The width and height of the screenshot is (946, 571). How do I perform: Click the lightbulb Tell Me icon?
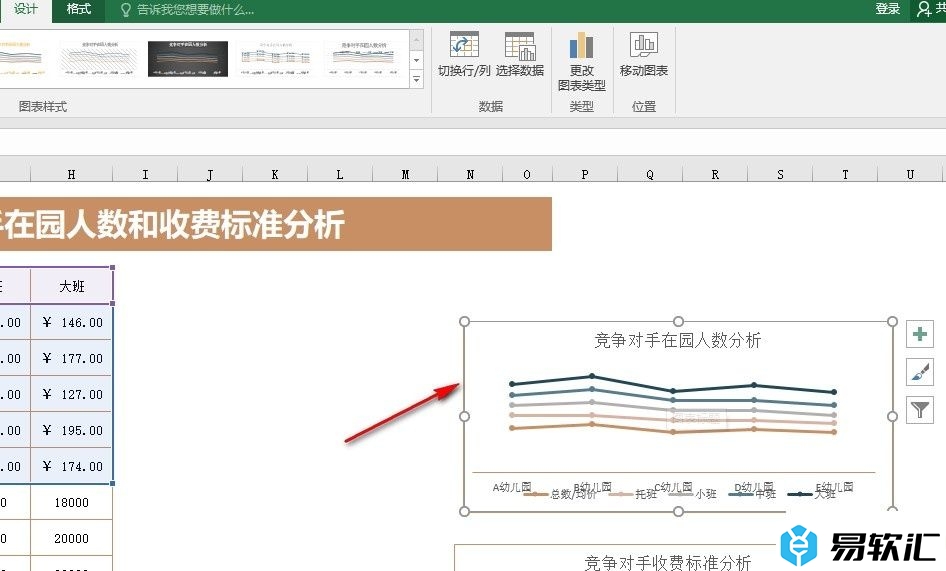(125, 10)
